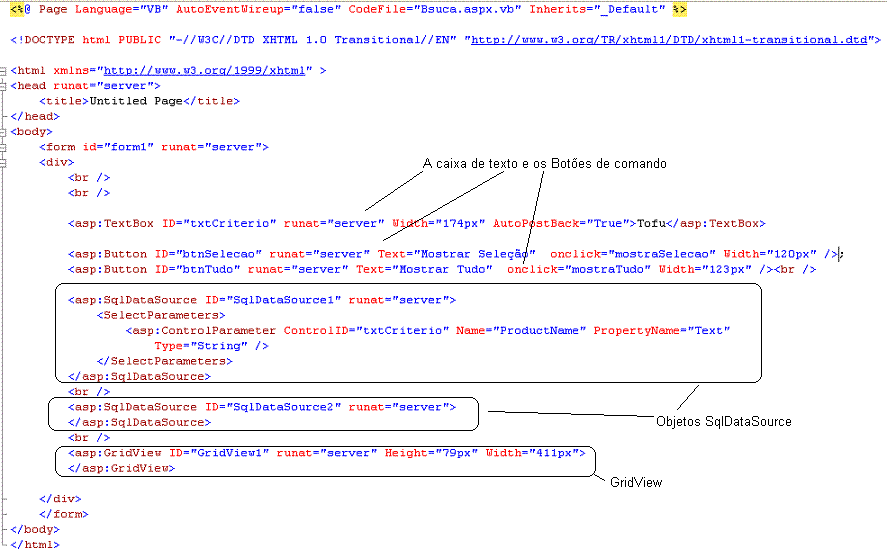Click the closing </html> tag

point(35,544)
